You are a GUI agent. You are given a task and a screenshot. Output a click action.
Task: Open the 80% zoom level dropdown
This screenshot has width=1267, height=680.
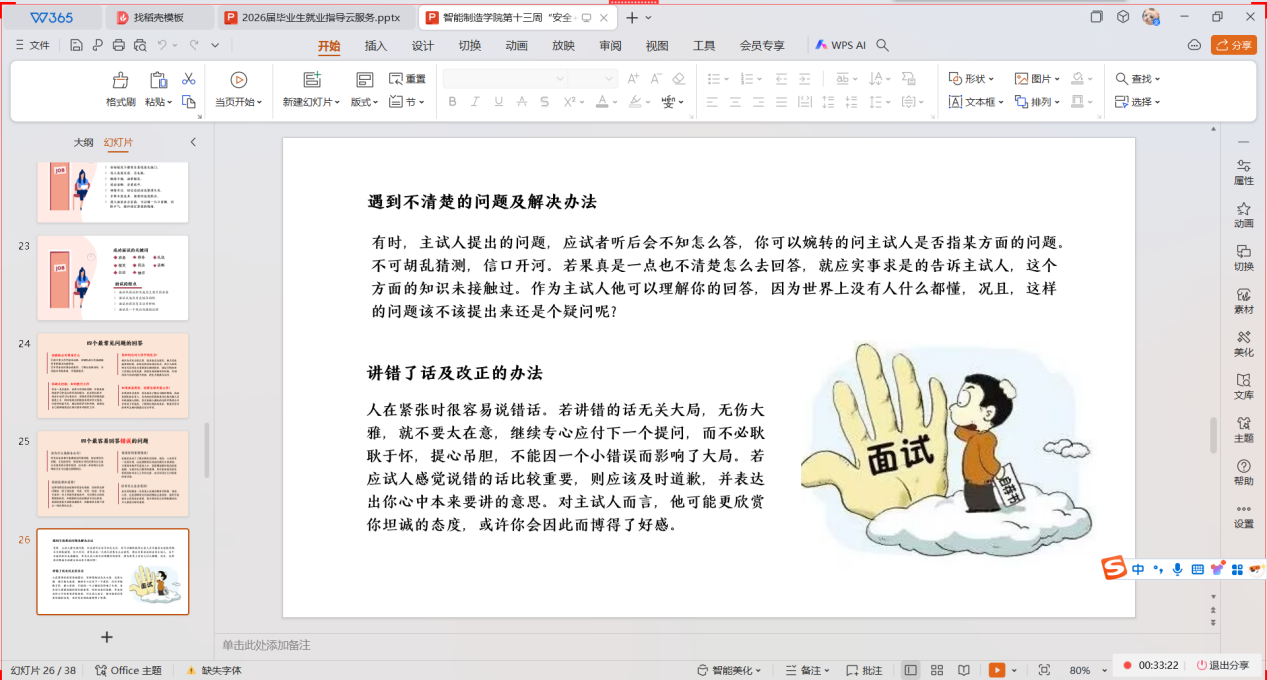(x=1085, y=670)
